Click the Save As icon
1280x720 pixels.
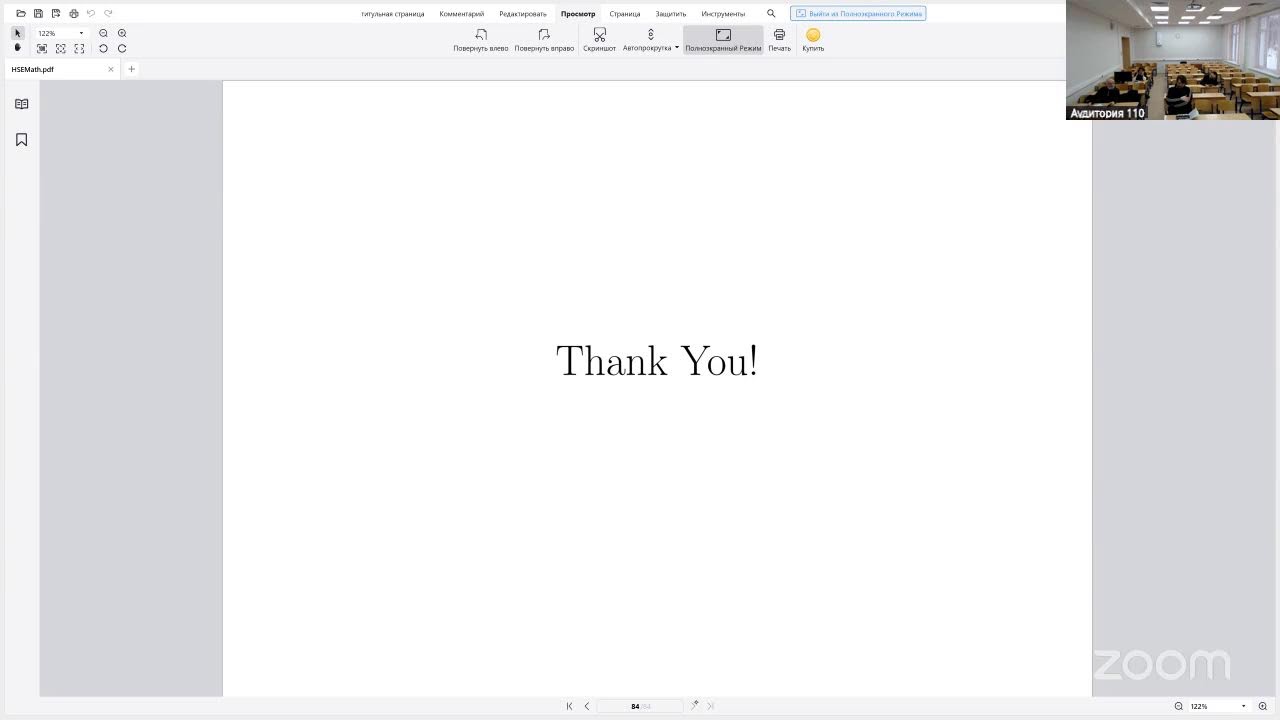56,14
